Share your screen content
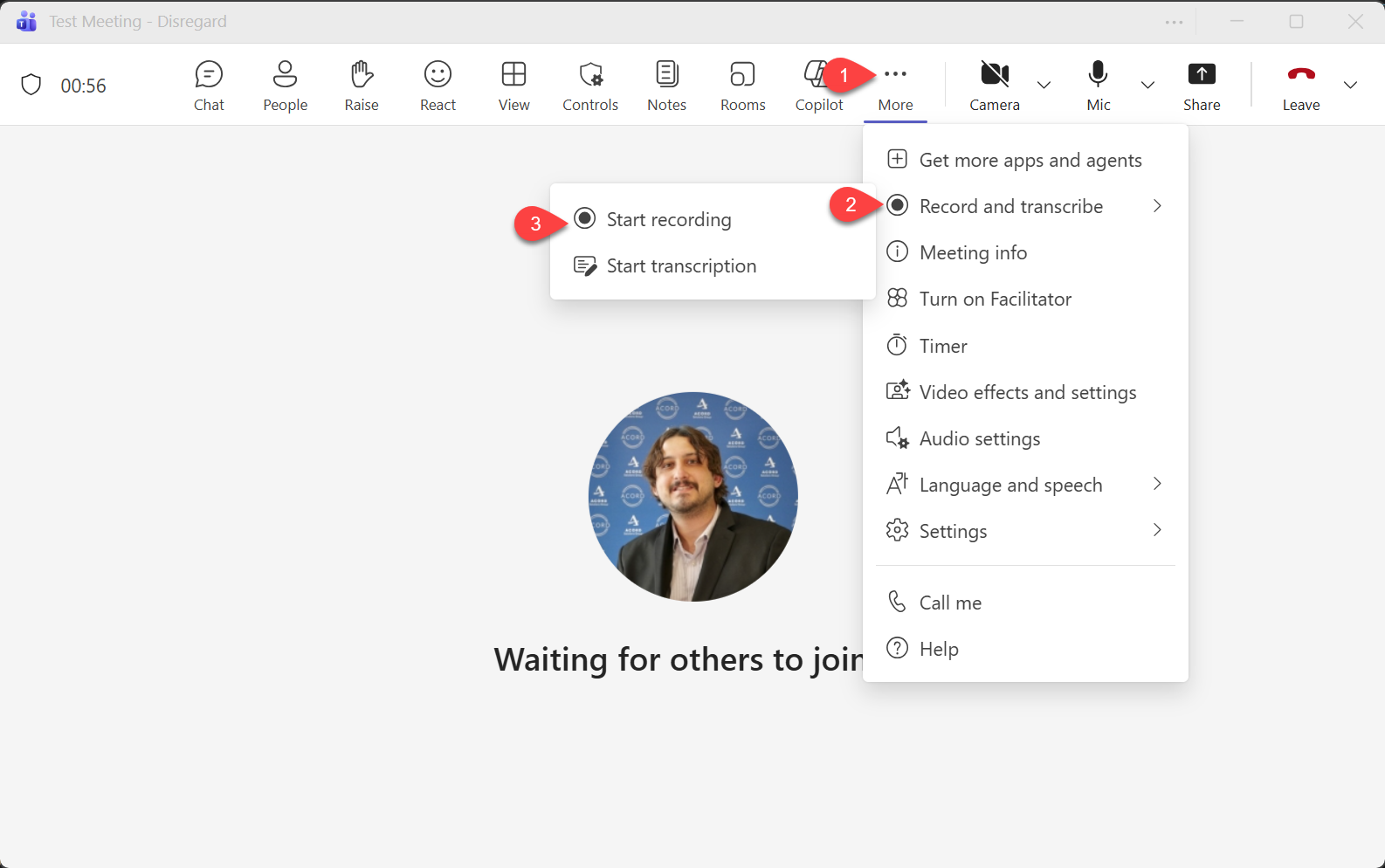The image size is (1385, 868). pyautogui.click(x=1202, y=86)
